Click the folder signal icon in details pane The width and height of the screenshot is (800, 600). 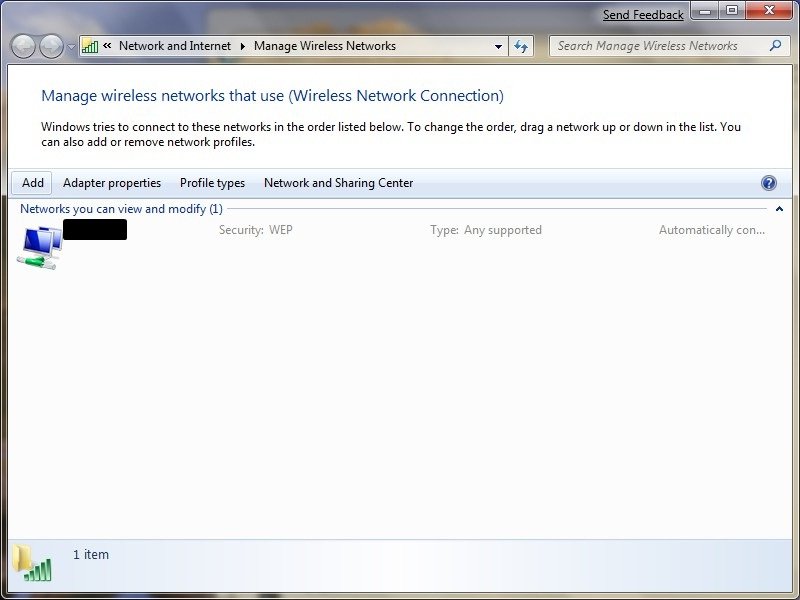pos(32,563)
